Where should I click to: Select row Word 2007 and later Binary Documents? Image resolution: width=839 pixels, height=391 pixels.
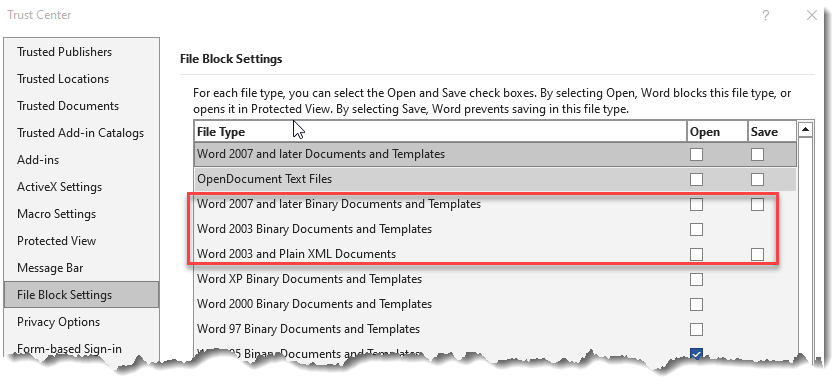(x=495, y=204)
